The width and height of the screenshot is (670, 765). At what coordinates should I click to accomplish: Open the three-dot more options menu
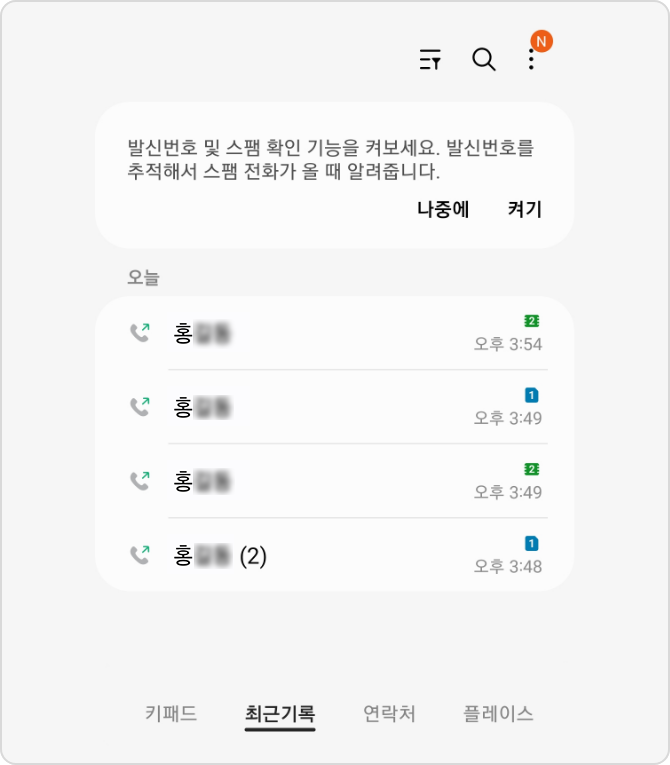tap(531, 61)
